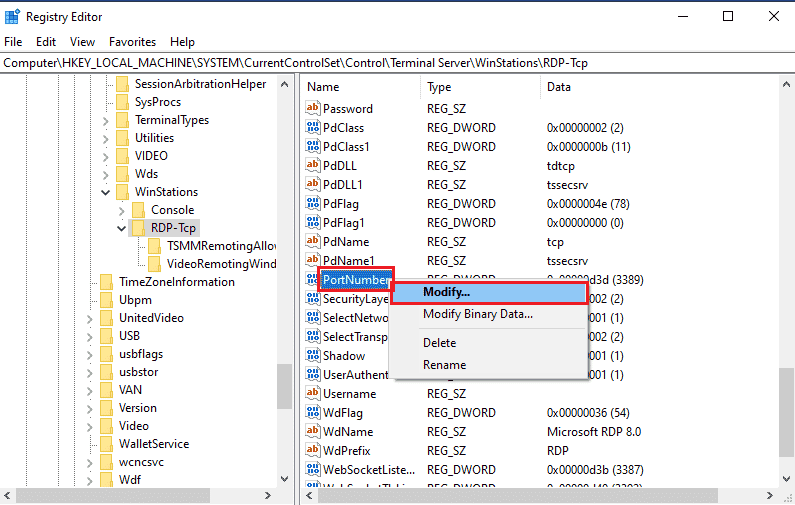Screen dimensions: 795x505
Task: Click the WebSocketListe... DWORD icon
Action: coord(313,470)
